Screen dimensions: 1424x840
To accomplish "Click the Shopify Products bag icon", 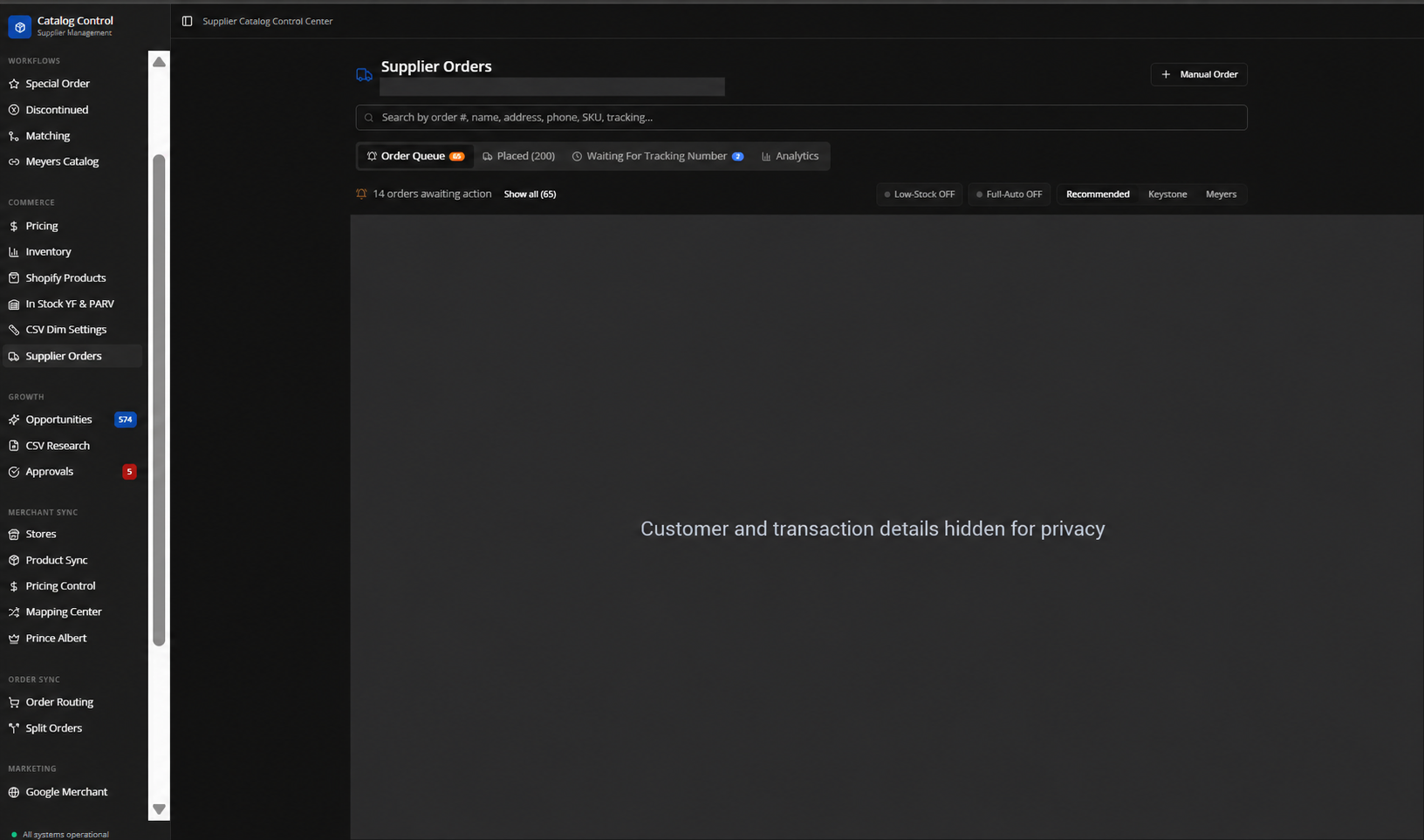I will [x=14, y=278].
